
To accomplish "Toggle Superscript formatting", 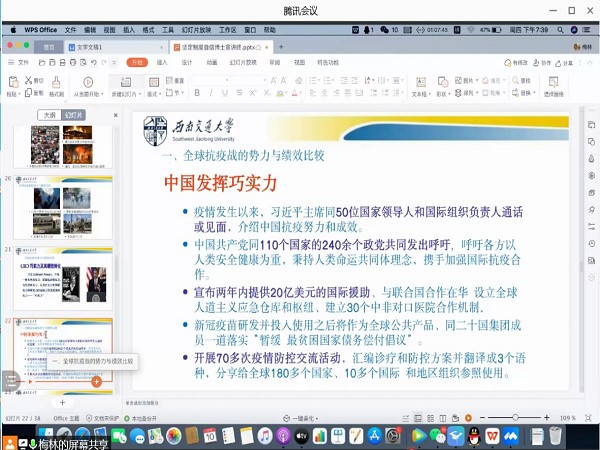I will [253, 93].
